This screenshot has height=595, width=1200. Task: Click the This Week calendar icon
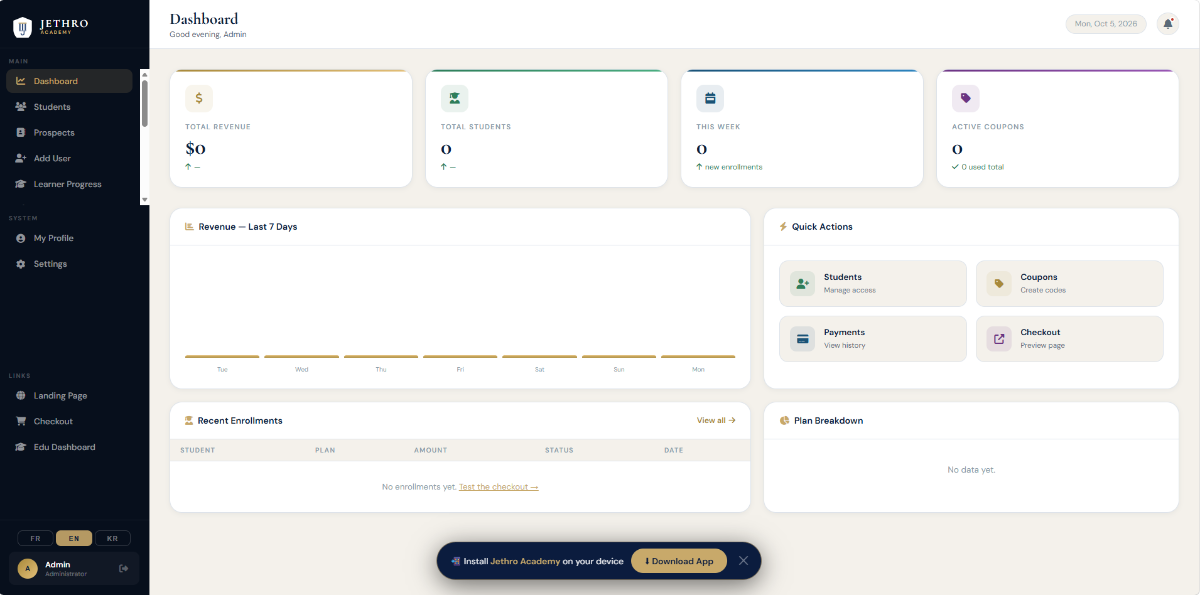point(710,98)
